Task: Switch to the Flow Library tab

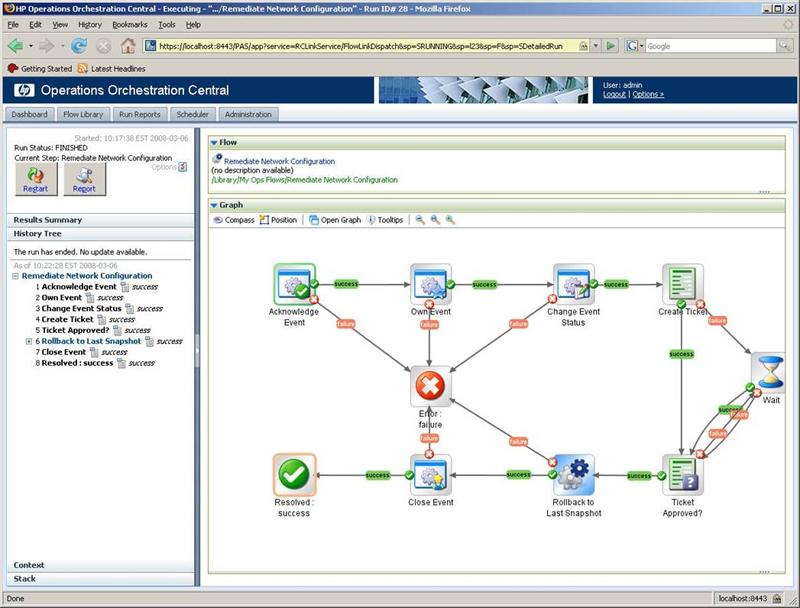Action: tap(83, 115)
